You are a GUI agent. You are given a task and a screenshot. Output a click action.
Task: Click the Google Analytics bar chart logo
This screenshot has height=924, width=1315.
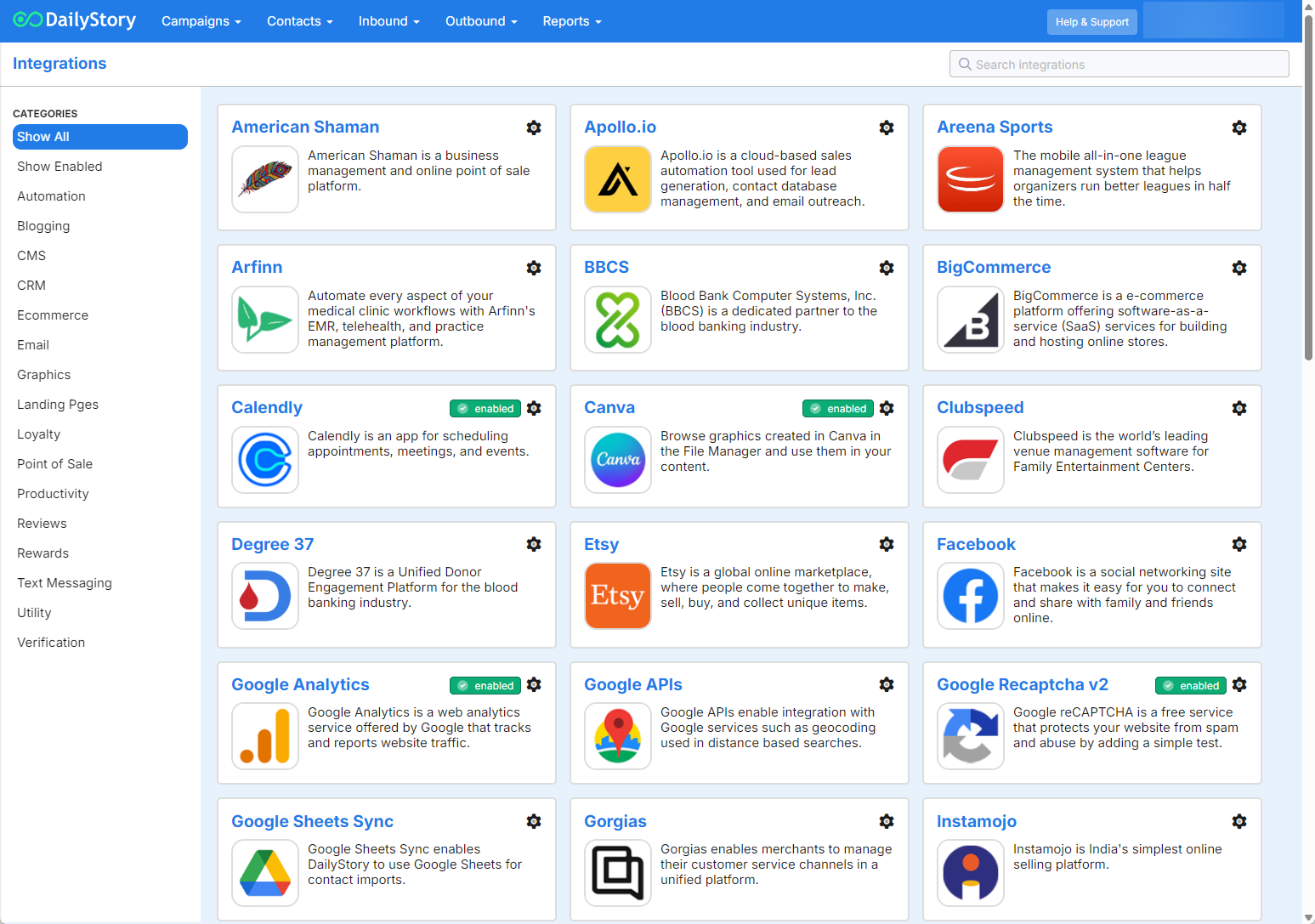(265, 736)
